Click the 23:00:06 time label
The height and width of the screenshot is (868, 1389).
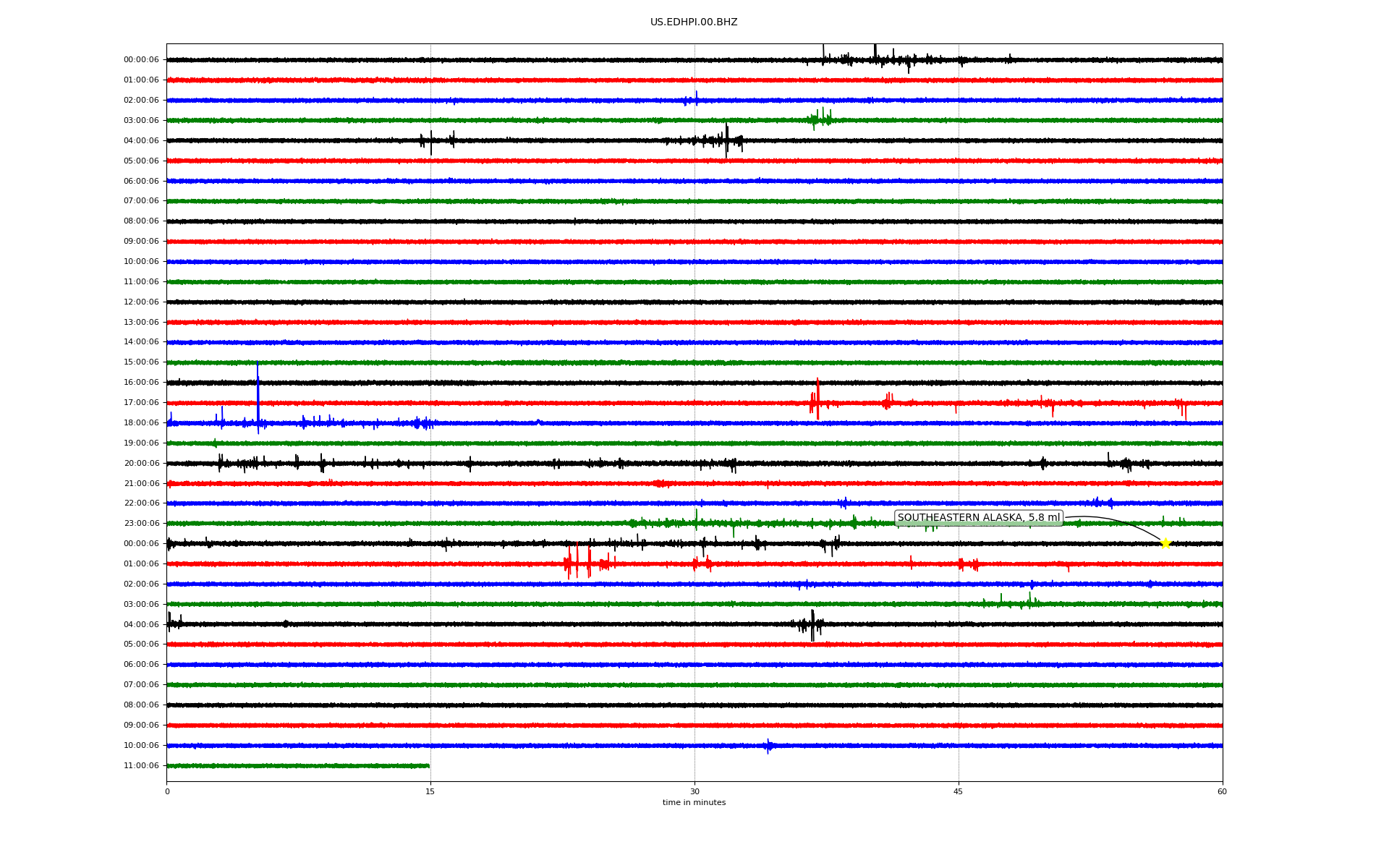click(141, 524)
